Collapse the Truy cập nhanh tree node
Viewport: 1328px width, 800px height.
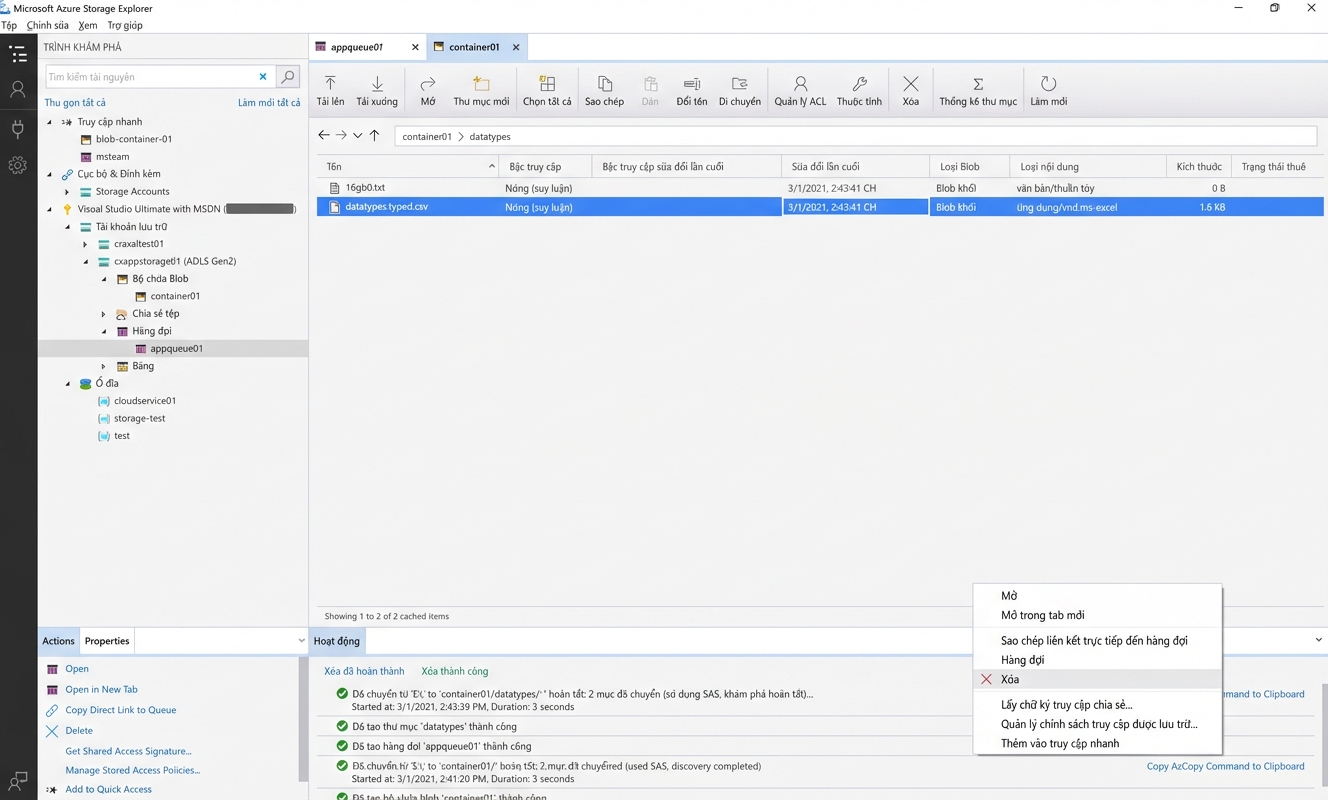coord(50,122)
